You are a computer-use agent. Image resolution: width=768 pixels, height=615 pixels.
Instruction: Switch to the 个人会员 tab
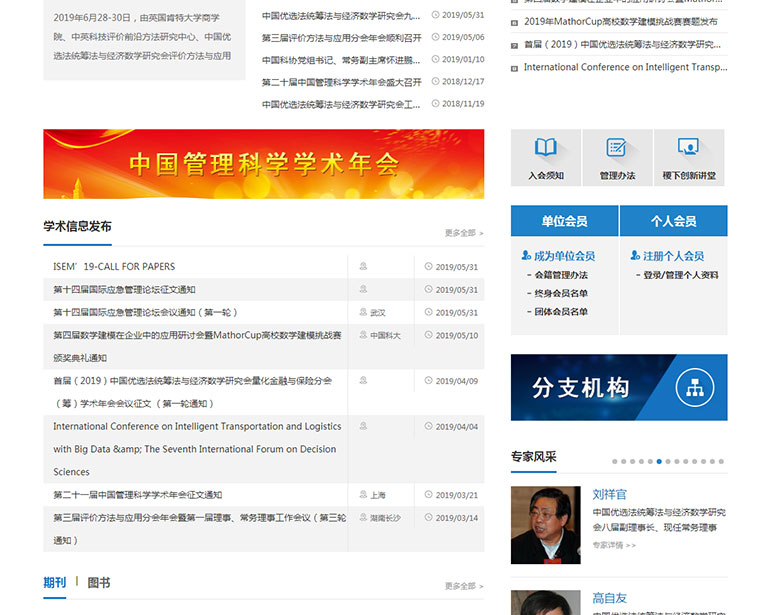tap(673, 221)
